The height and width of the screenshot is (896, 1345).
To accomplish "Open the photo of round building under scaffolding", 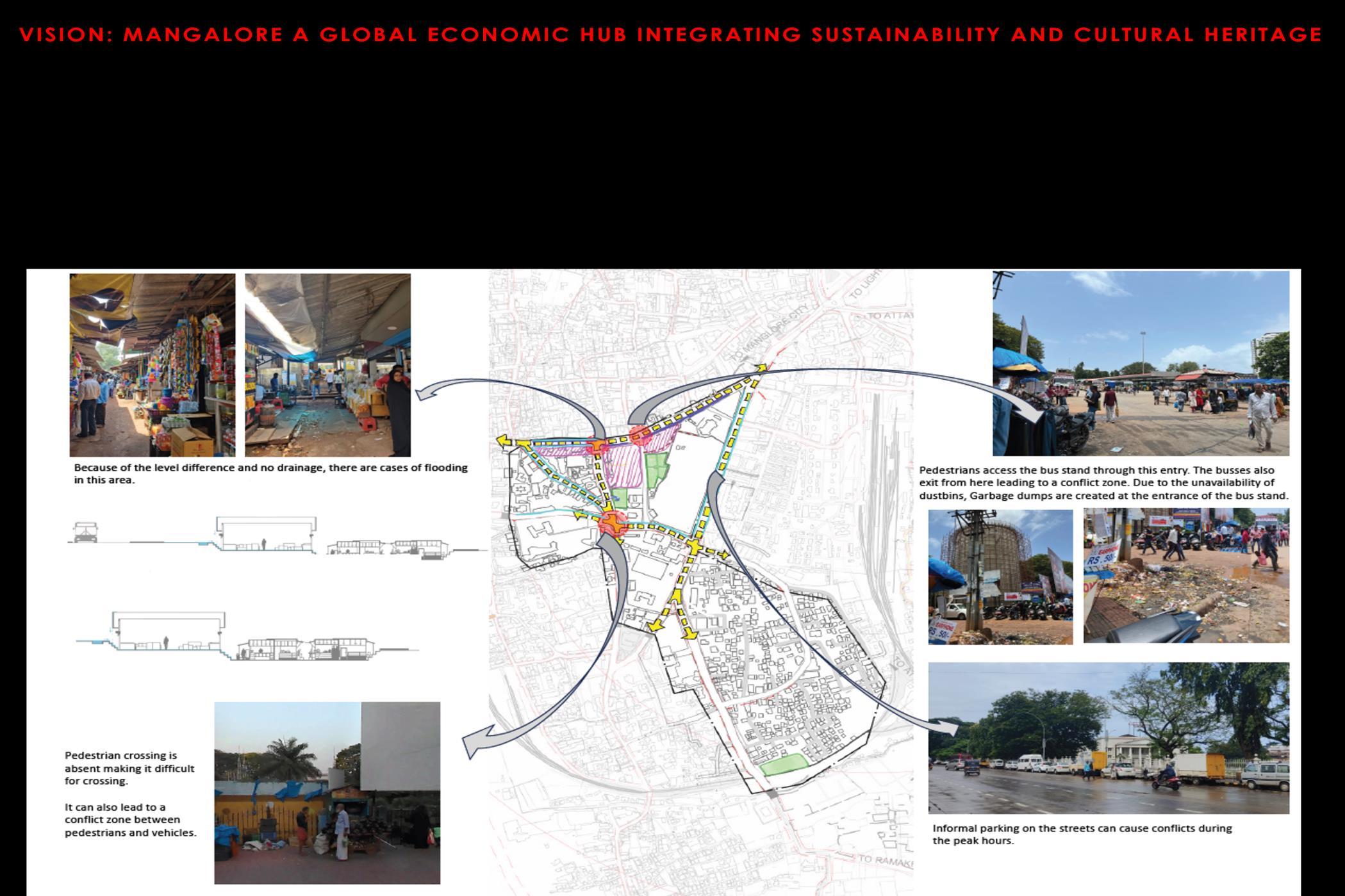I will [1000, 576].
